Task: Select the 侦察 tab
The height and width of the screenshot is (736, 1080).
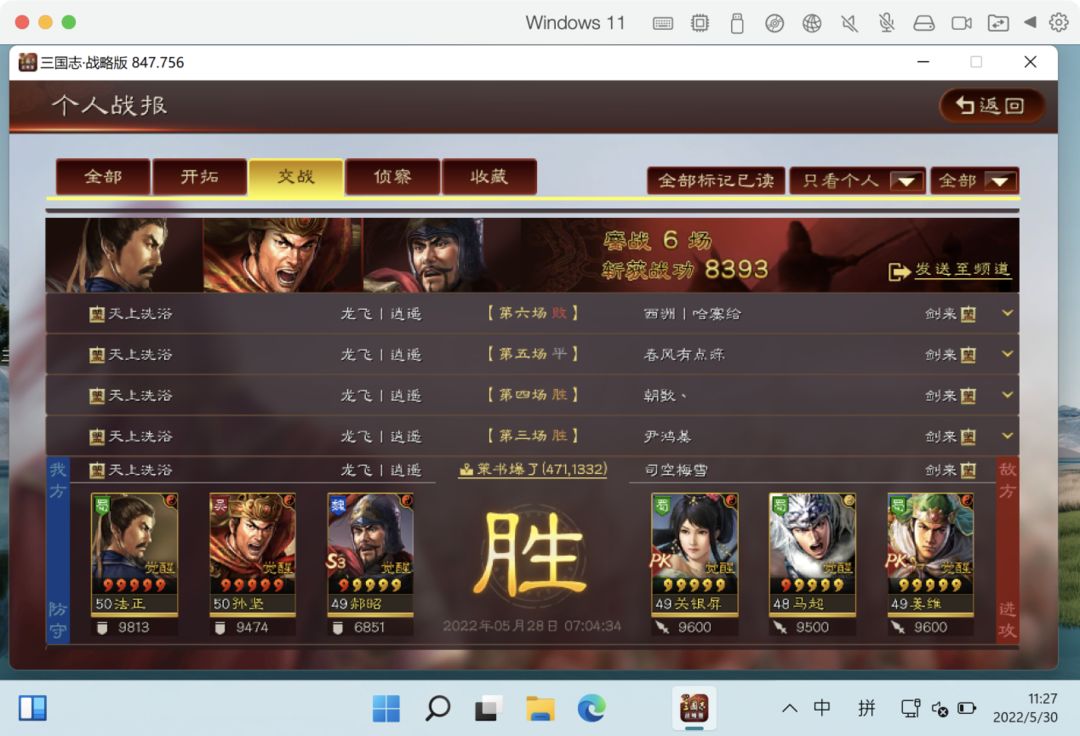Action: point(393,177)
